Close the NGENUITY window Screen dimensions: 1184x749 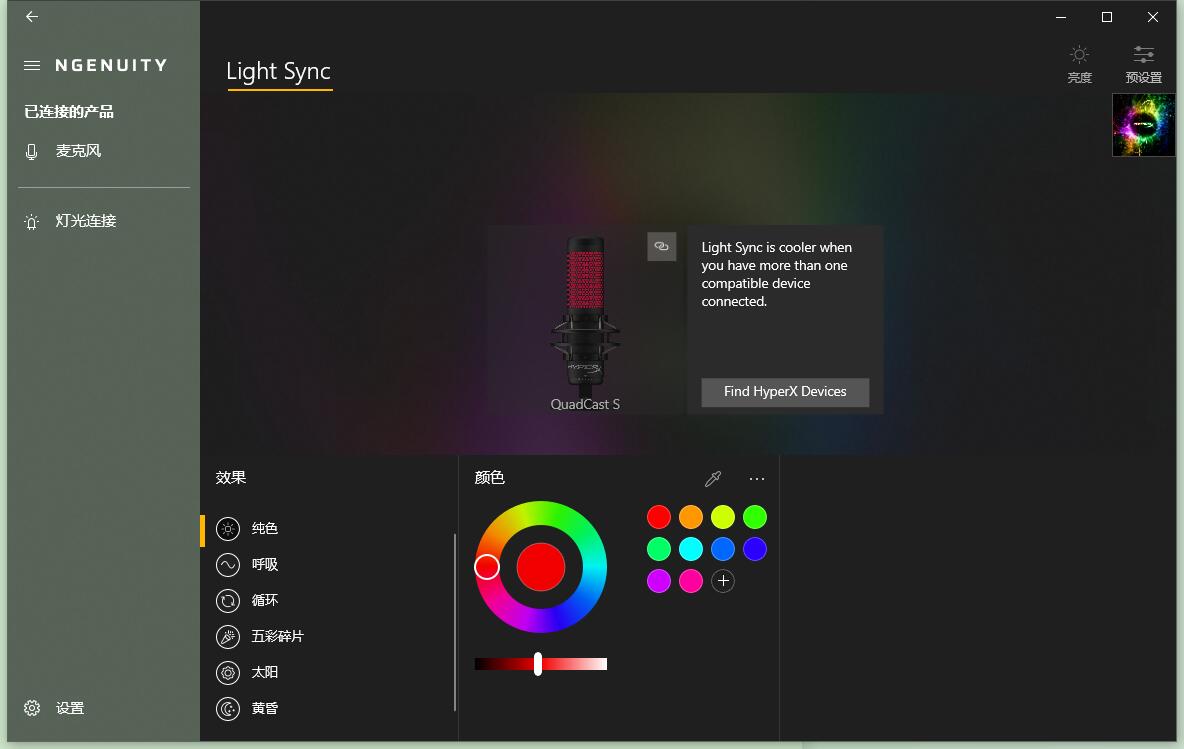point(1152,17)
